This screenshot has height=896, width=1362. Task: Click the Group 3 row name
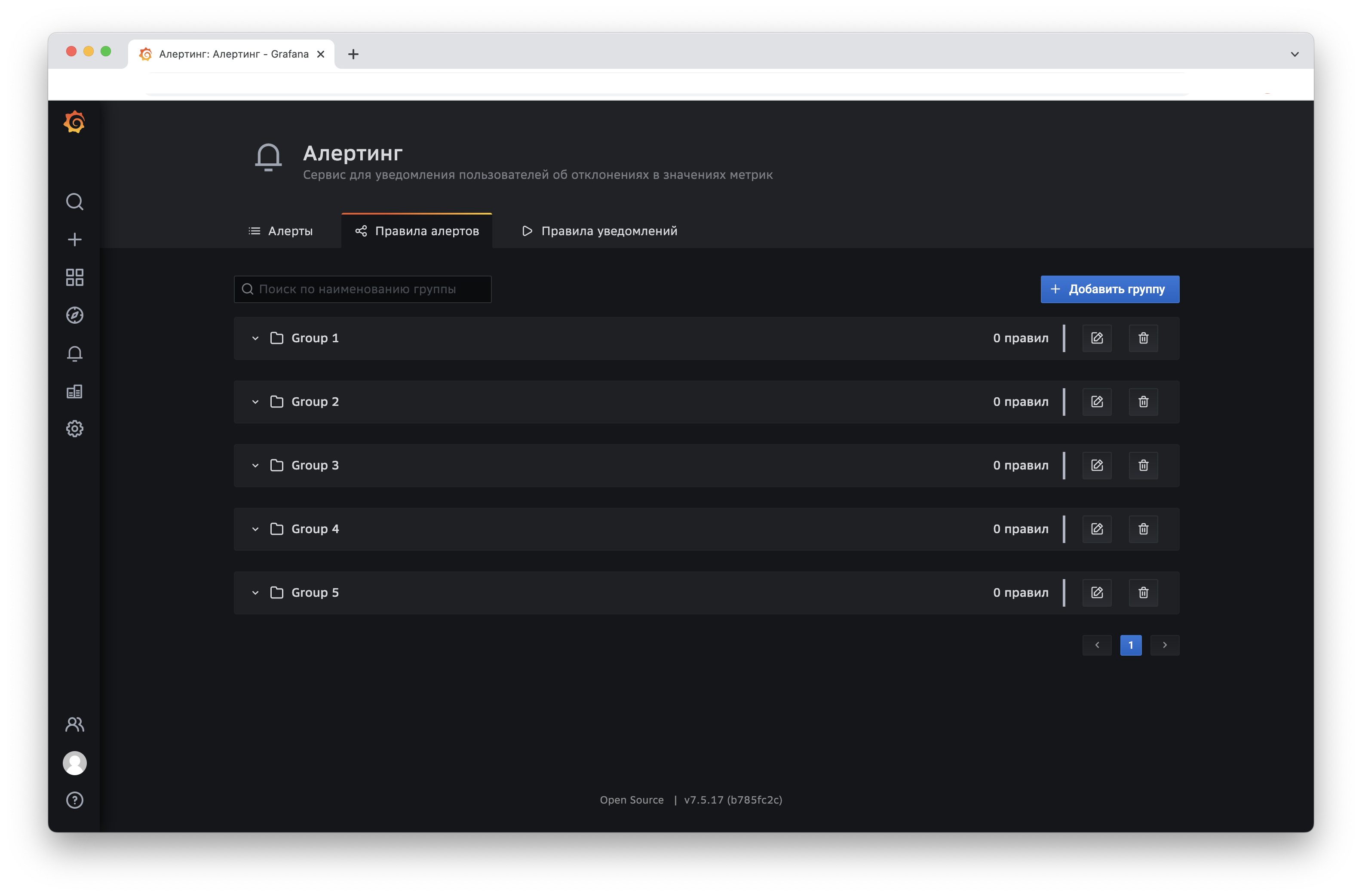[315, 465]
